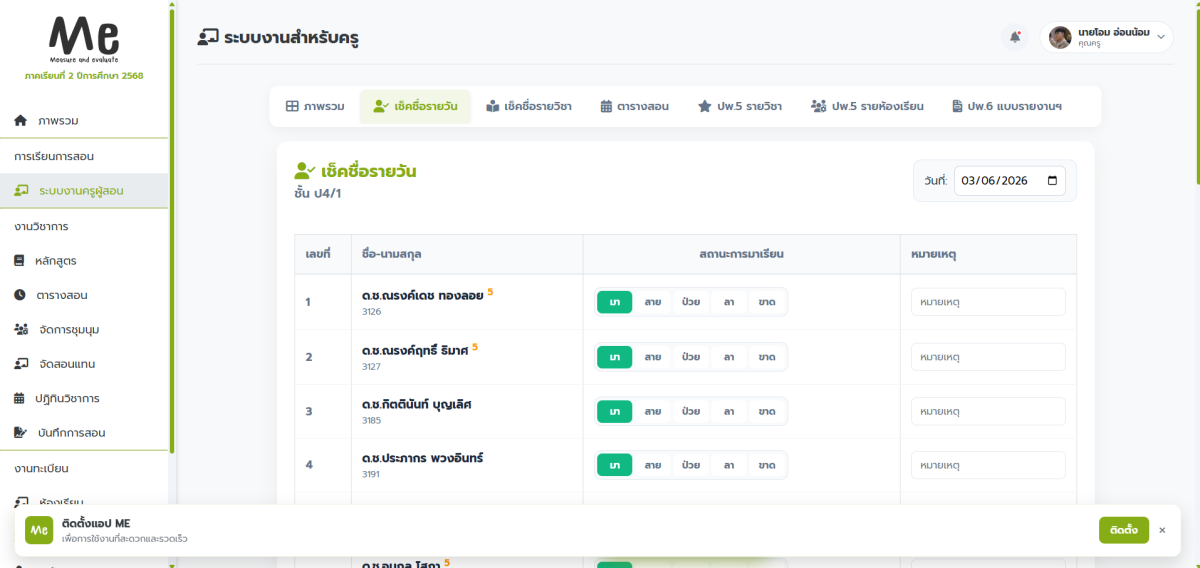Image resolution: width=1200 pixels, height=568 pixels.
Task: Click remark field for ณรงค์เดช ทองลอย
Action: (x=988, y=302)
